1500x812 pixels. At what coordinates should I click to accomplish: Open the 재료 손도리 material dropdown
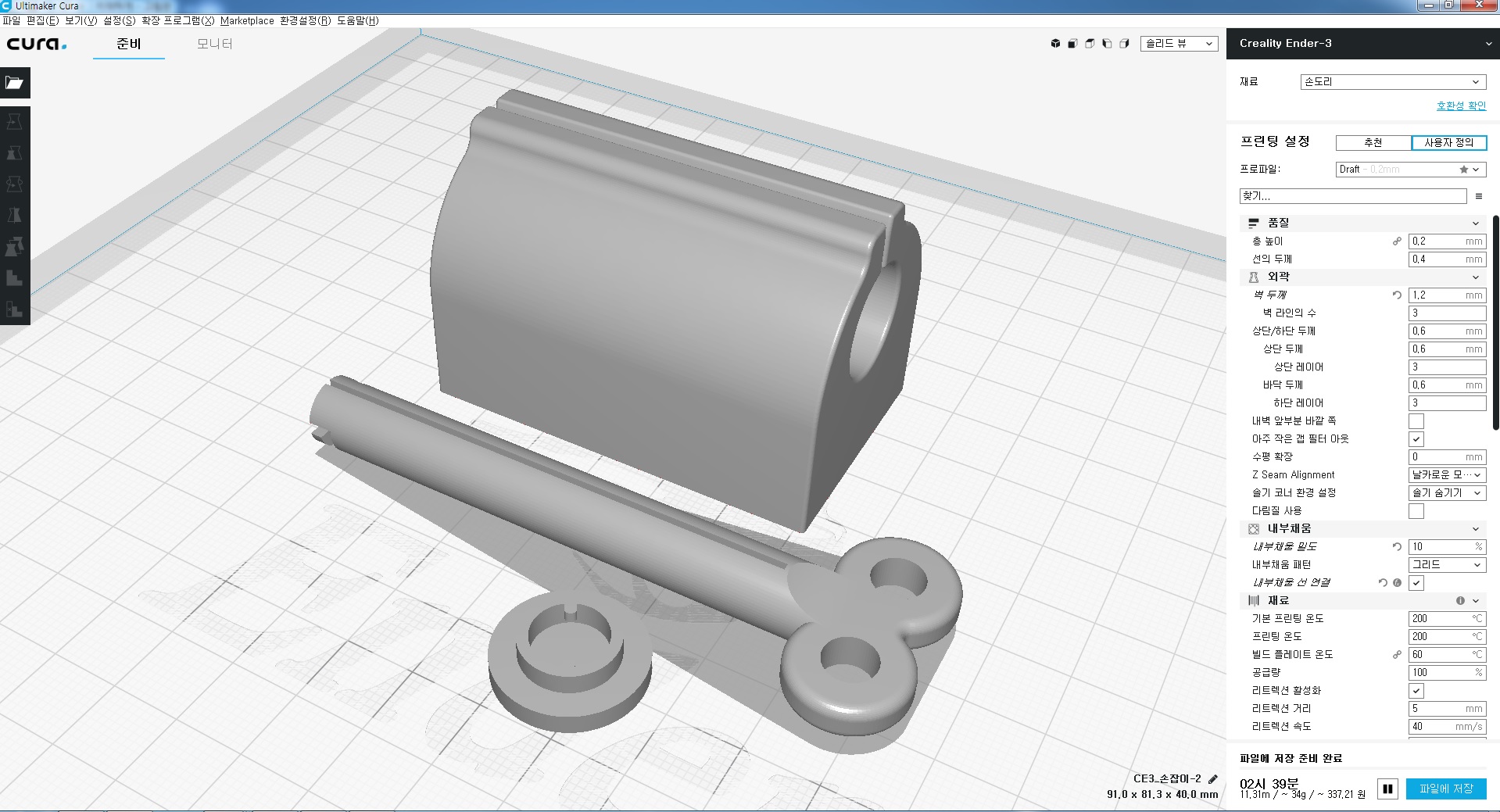tap(1393, 82)
